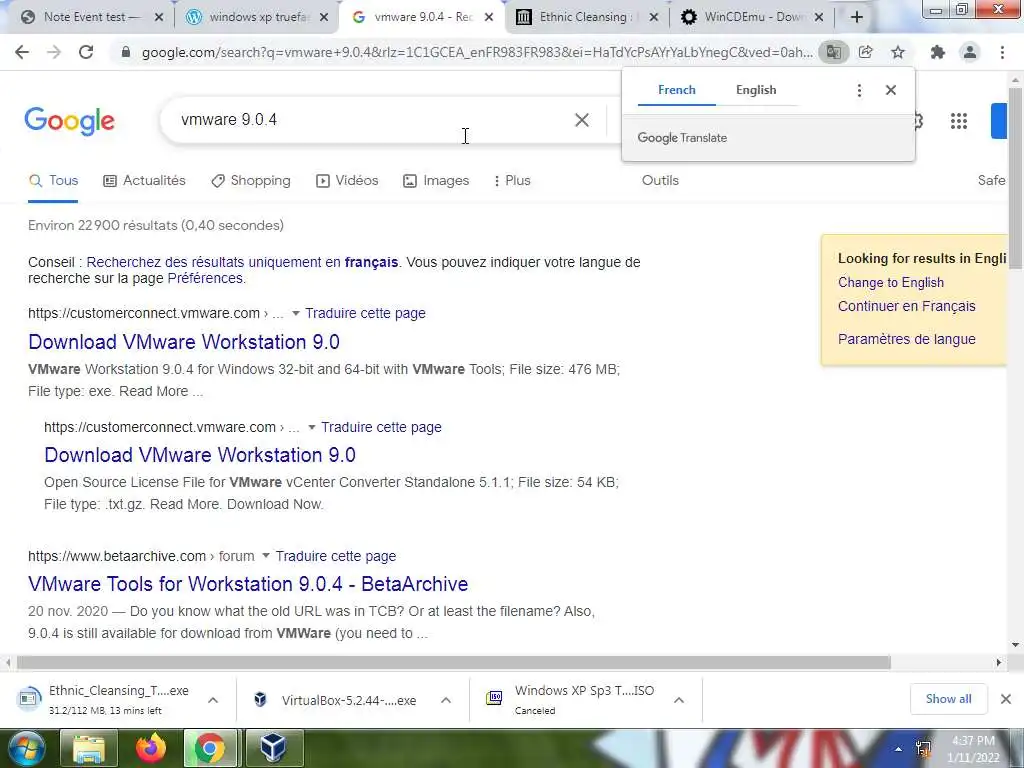Viewport: 1024px width, 768px height.
Task: Open Actualités search results
Action: point(144,181)
